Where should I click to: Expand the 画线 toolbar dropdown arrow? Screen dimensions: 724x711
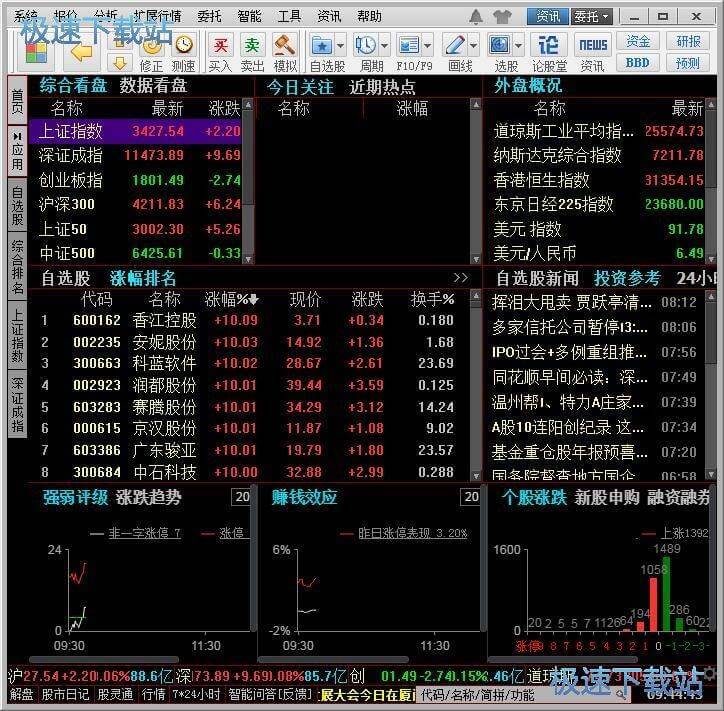pyautogui.click(x=474, y=46)
